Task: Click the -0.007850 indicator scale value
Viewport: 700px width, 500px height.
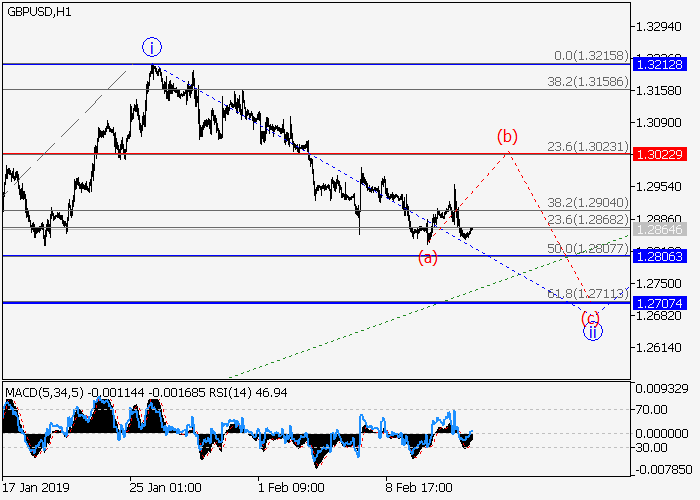Action: pos(663,470)
